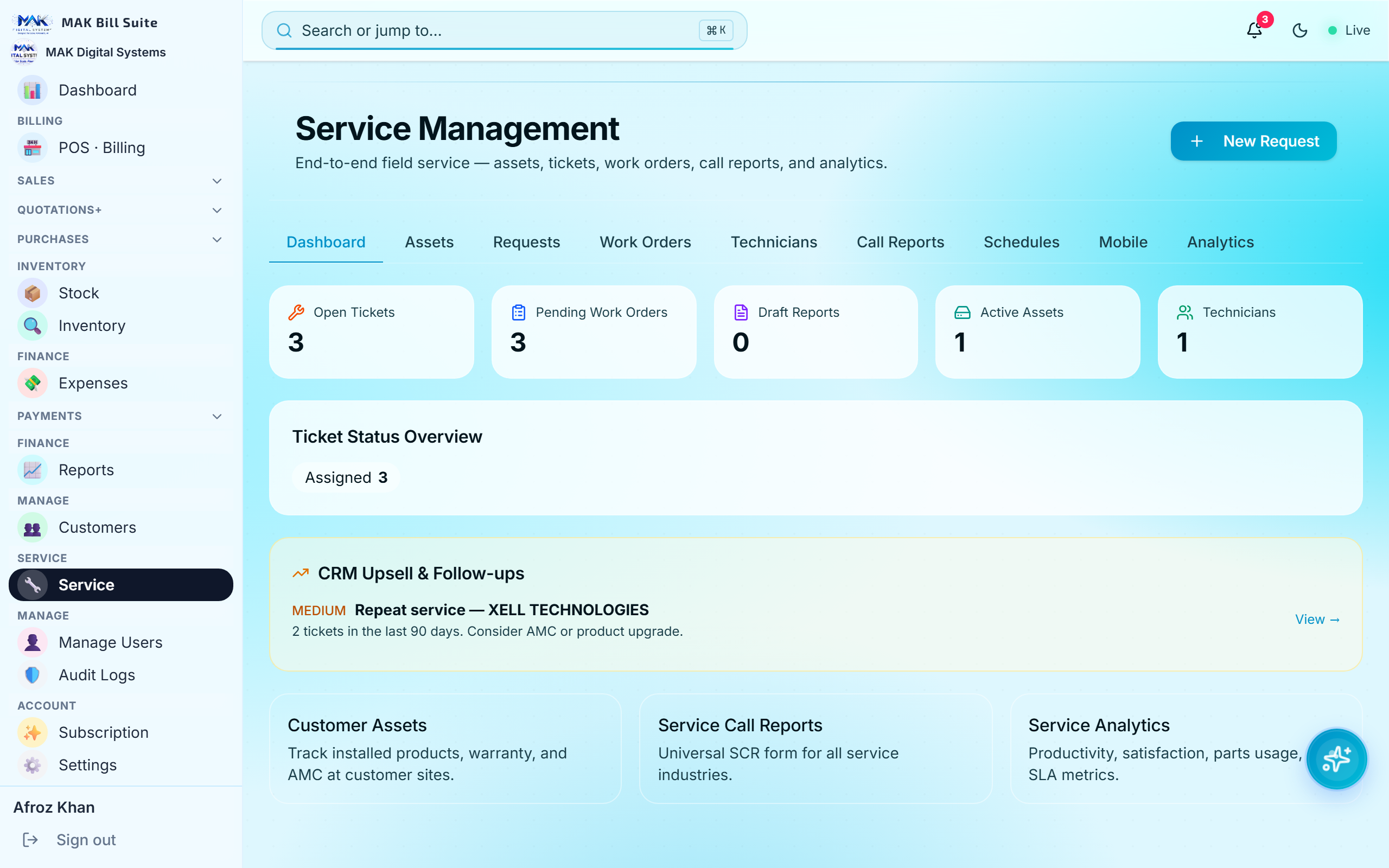Open POS · Billing in sidebar
This screenshot has height=868, width=1389.
tap(121, 148)
